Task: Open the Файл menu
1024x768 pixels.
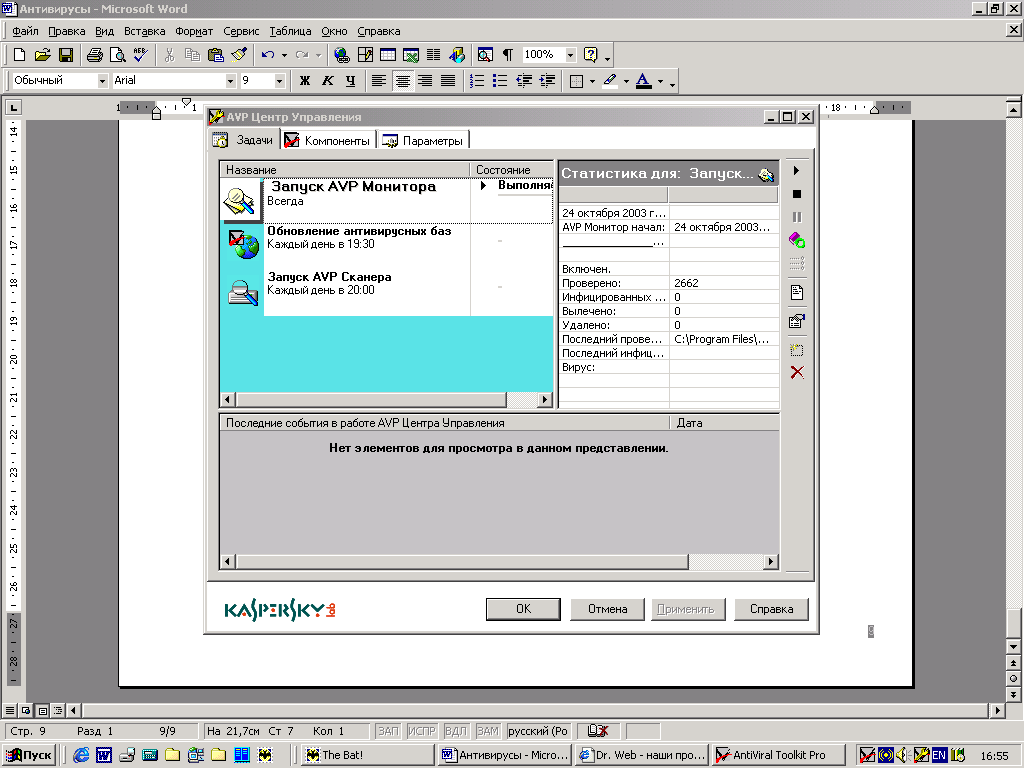Action: 25,31
